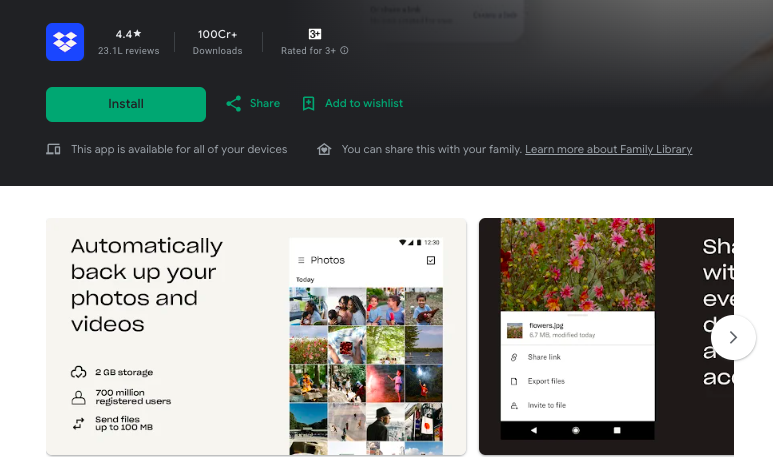Click the cloud storage icon in screenshot
The image size is (773, 471).
78,372
